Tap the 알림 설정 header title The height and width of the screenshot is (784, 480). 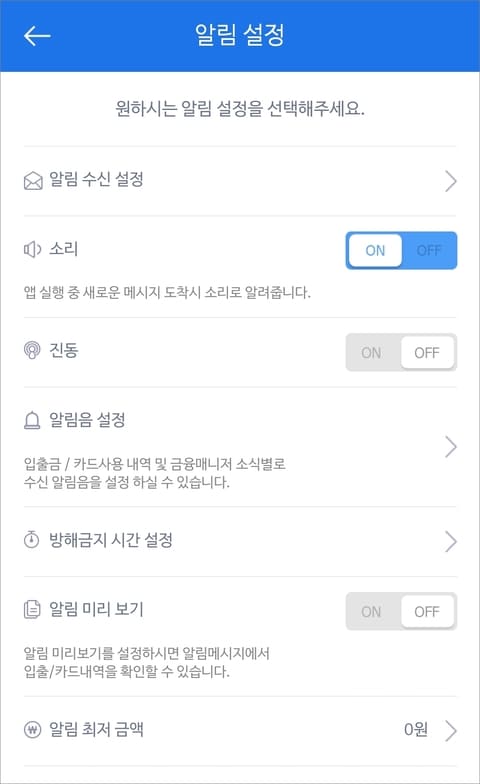240,35
